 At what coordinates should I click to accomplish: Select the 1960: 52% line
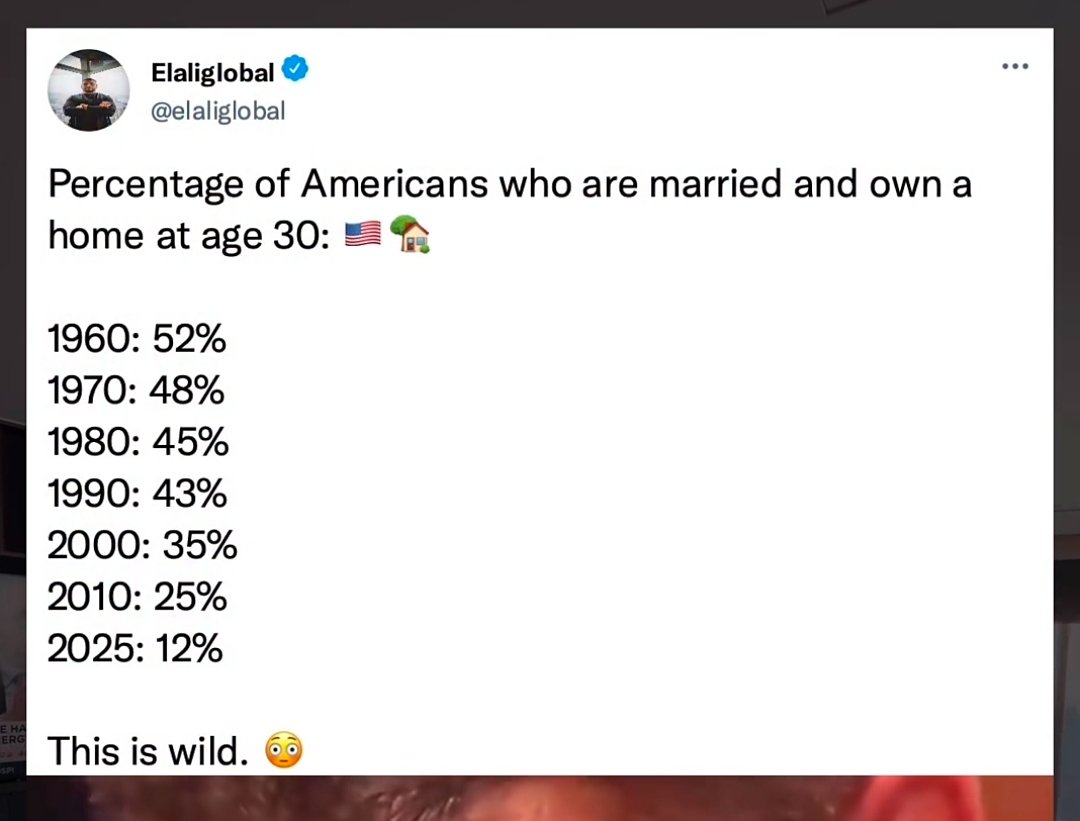point(136,339)
